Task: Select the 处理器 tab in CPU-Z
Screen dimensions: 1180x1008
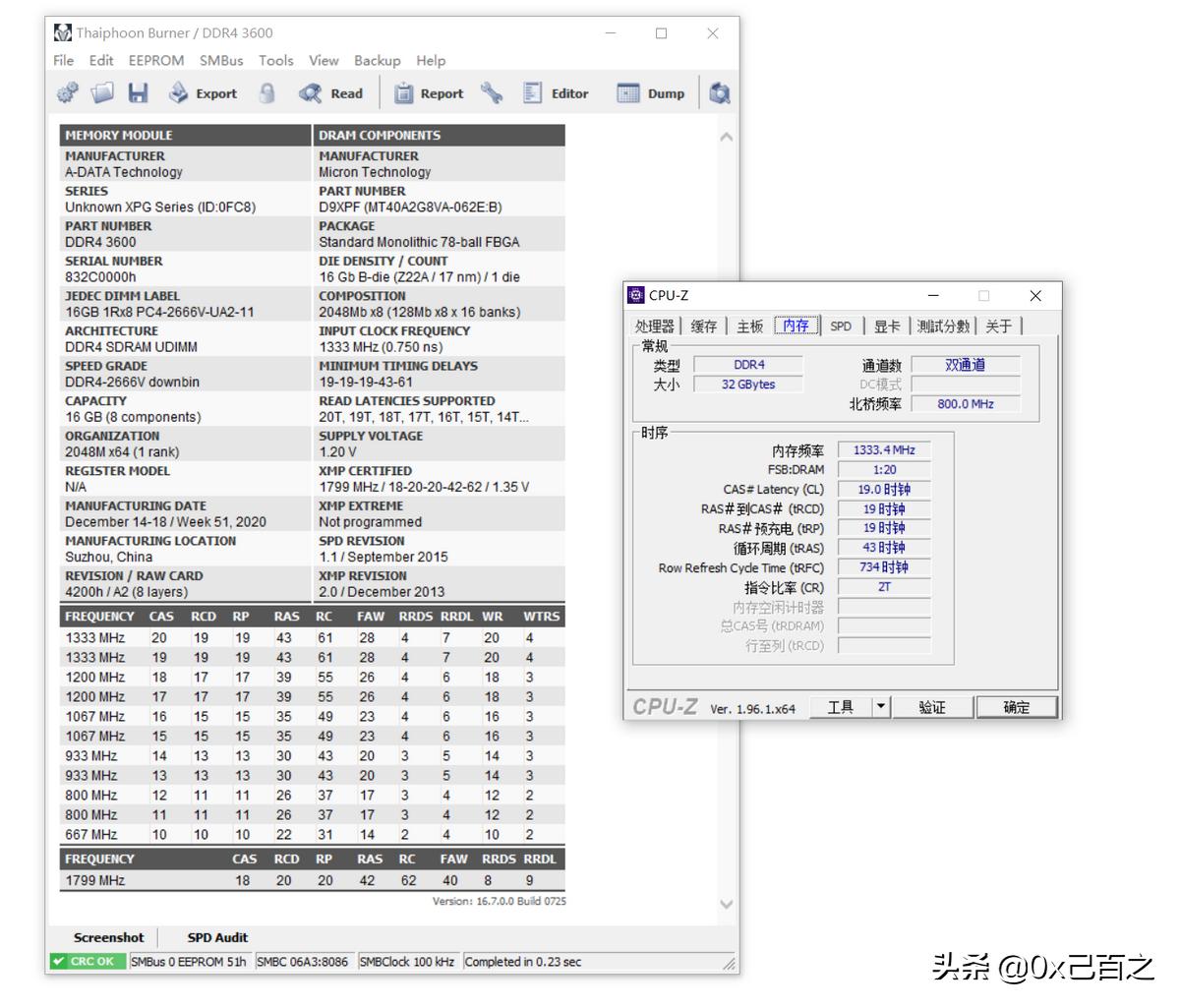Action: 655,326
